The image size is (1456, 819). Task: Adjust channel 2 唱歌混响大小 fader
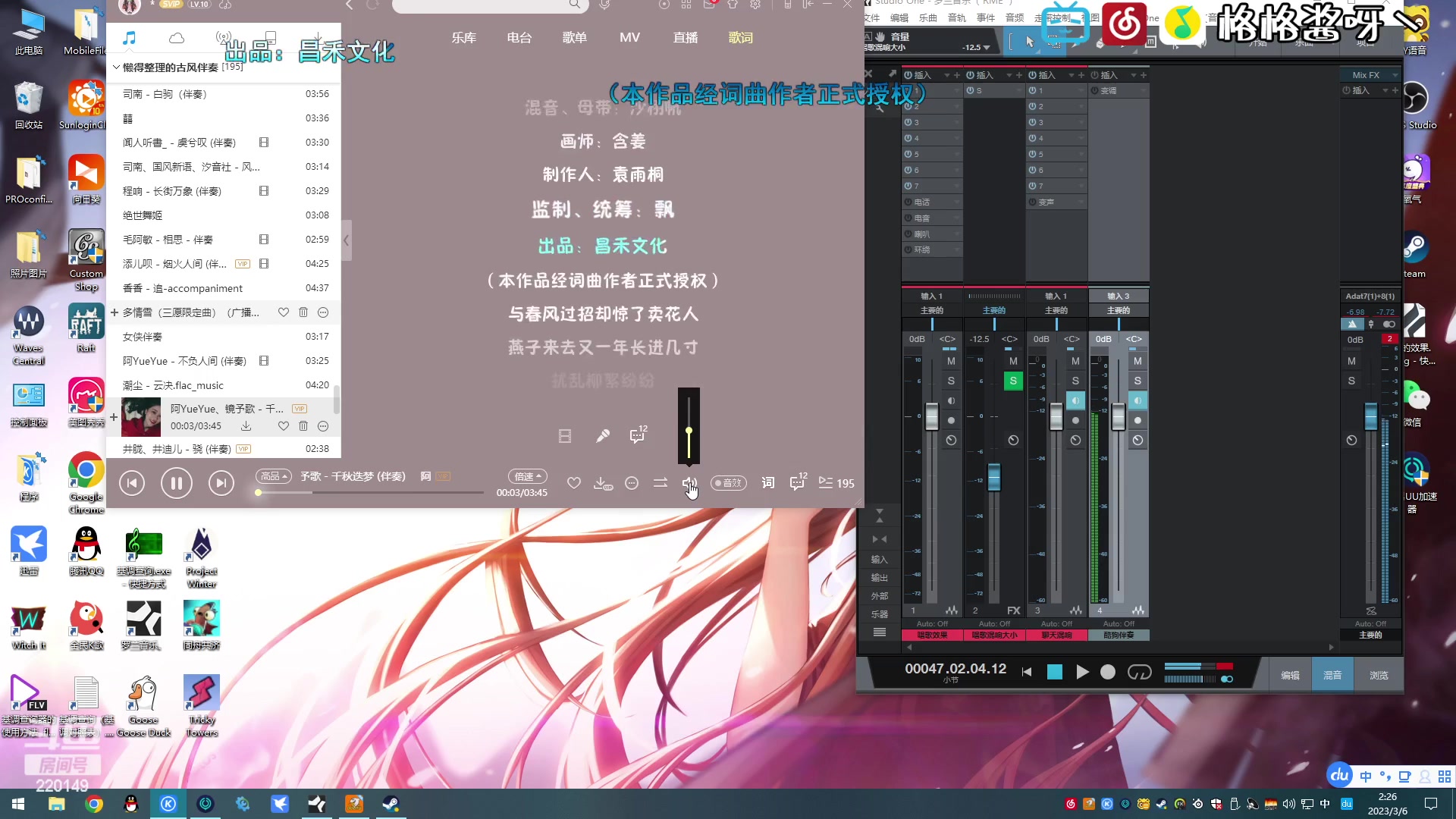[993, 477]
